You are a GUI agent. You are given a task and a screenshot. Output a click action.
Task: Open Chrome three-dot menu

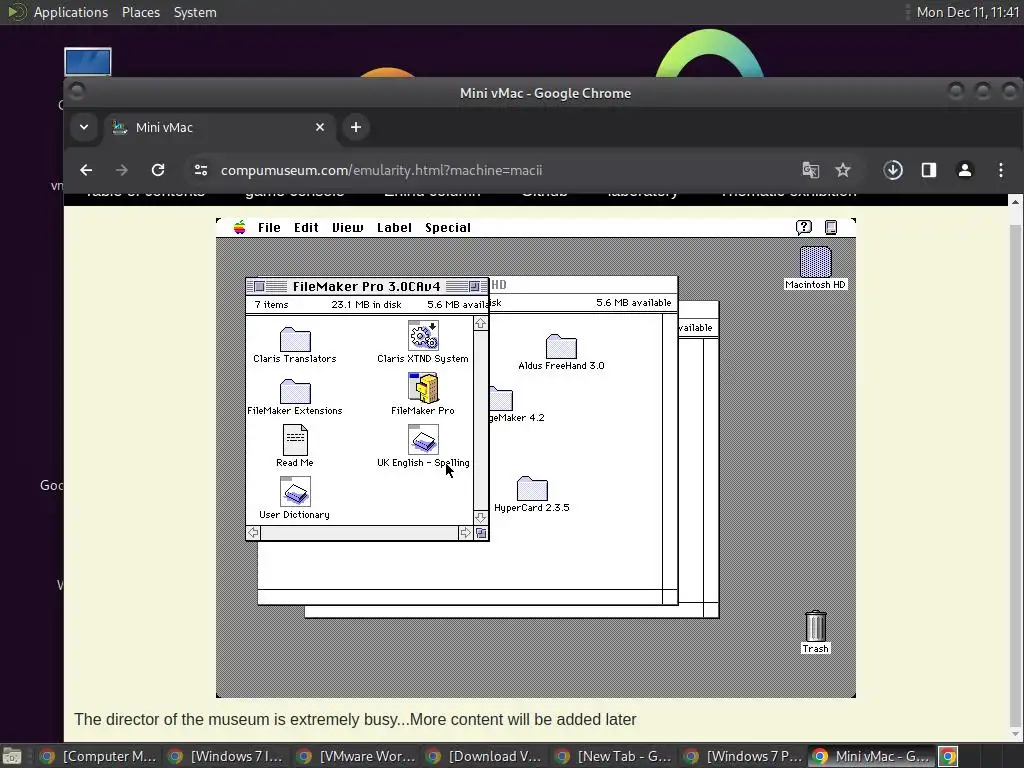tap(1000, 170)
